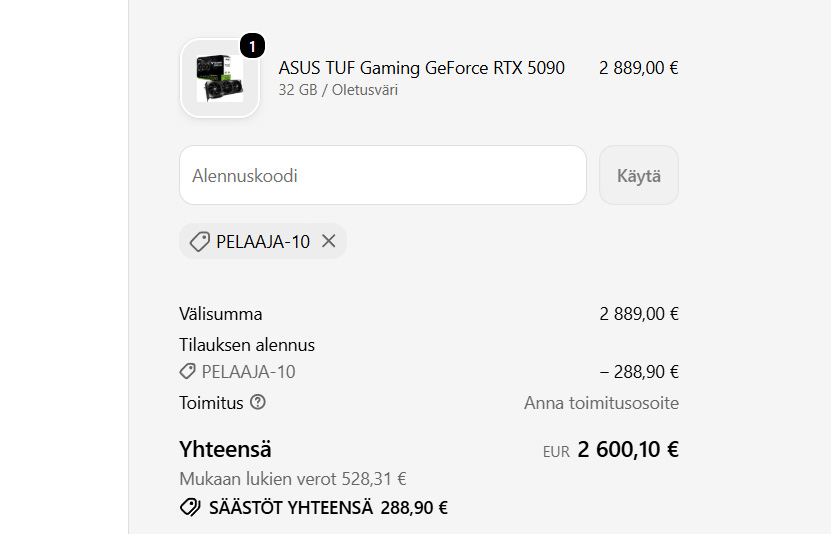Click the Välisumma subtotal amount
The width and height of the screenshot is (831, 534).
point(639,314)
